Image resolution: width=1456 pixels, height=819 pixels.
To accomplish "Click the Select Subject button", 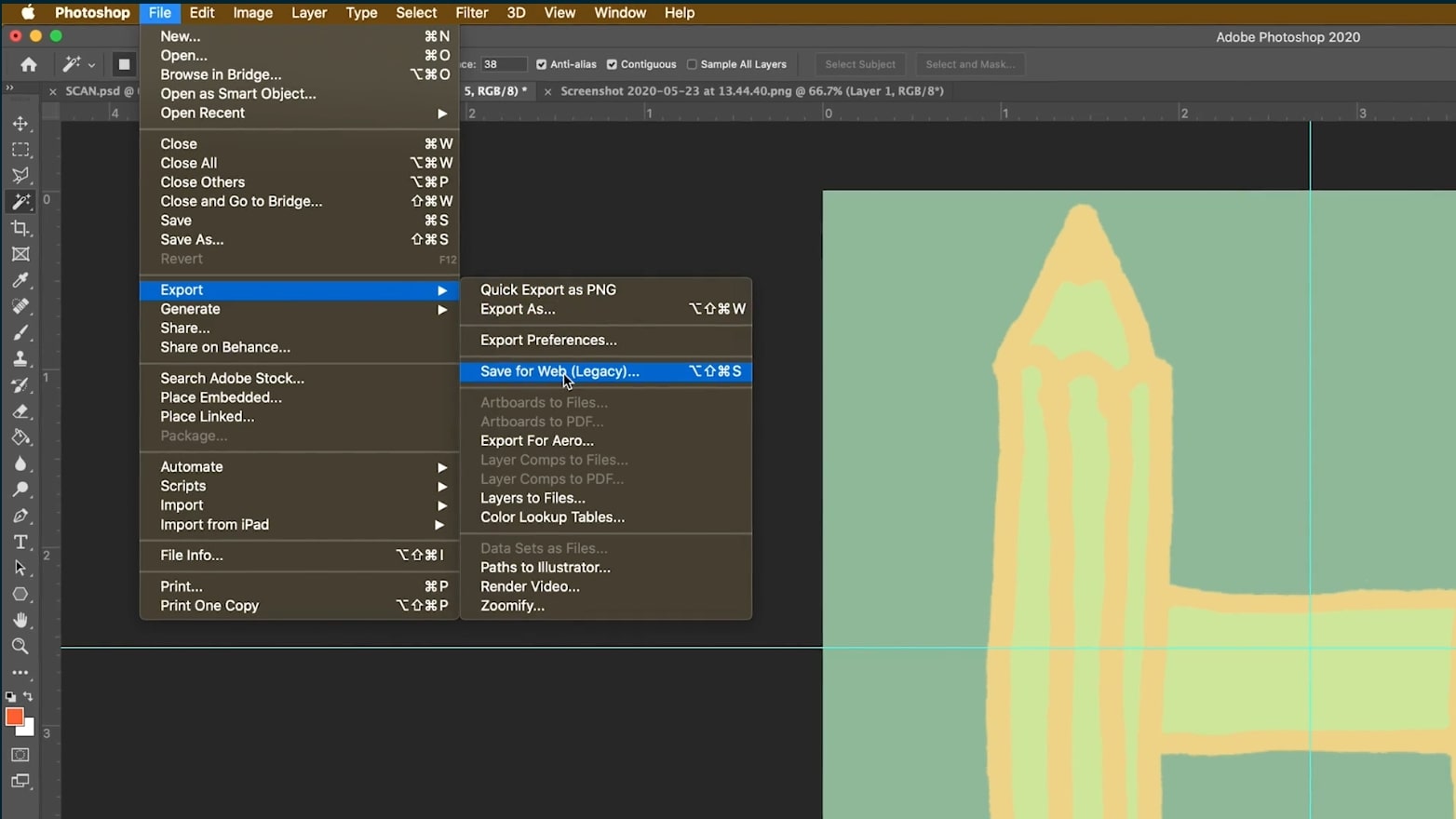I will pos(859,64).
